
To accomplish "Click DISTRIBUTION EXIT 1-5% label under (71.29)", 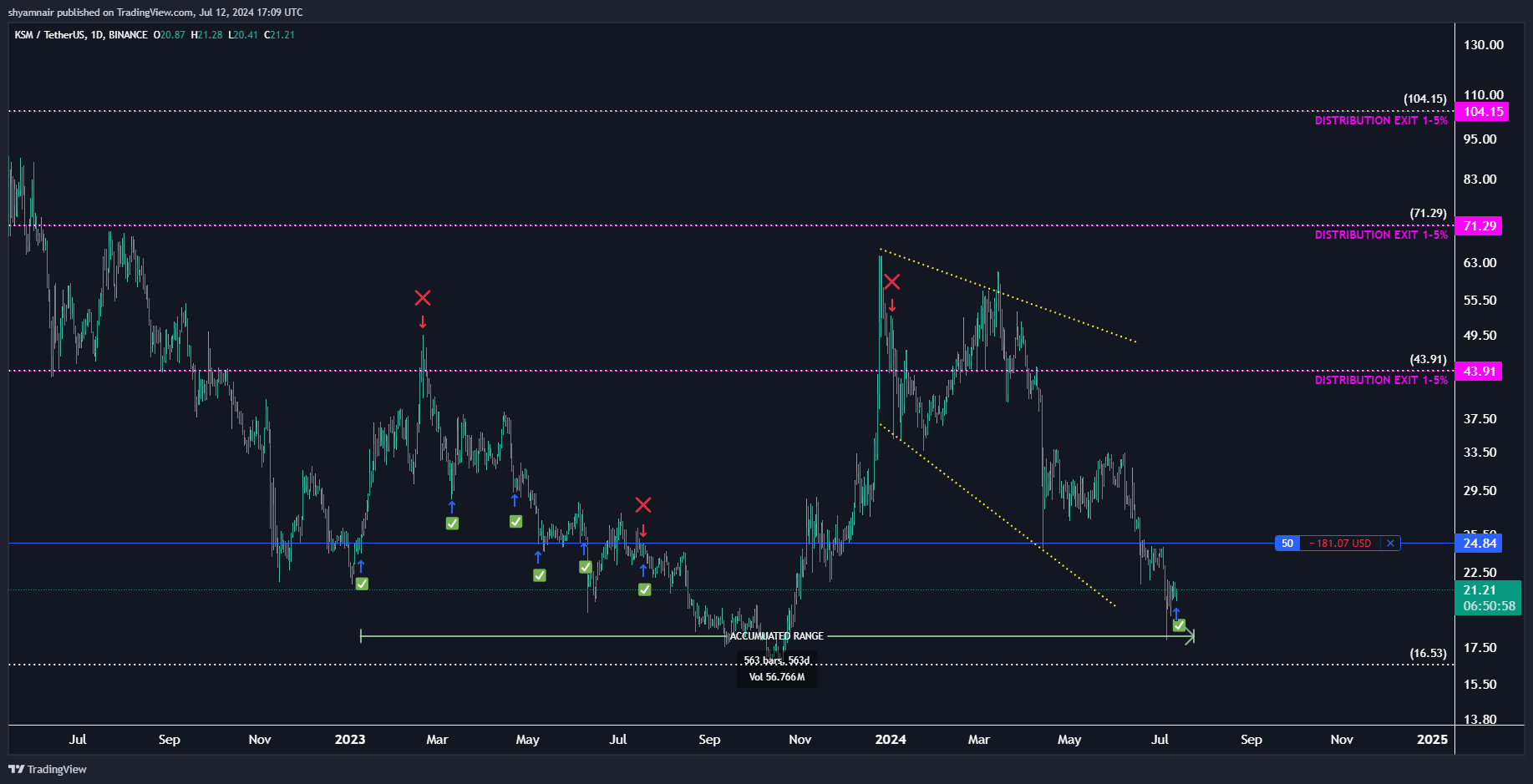I will click(x=1381, y=235).
